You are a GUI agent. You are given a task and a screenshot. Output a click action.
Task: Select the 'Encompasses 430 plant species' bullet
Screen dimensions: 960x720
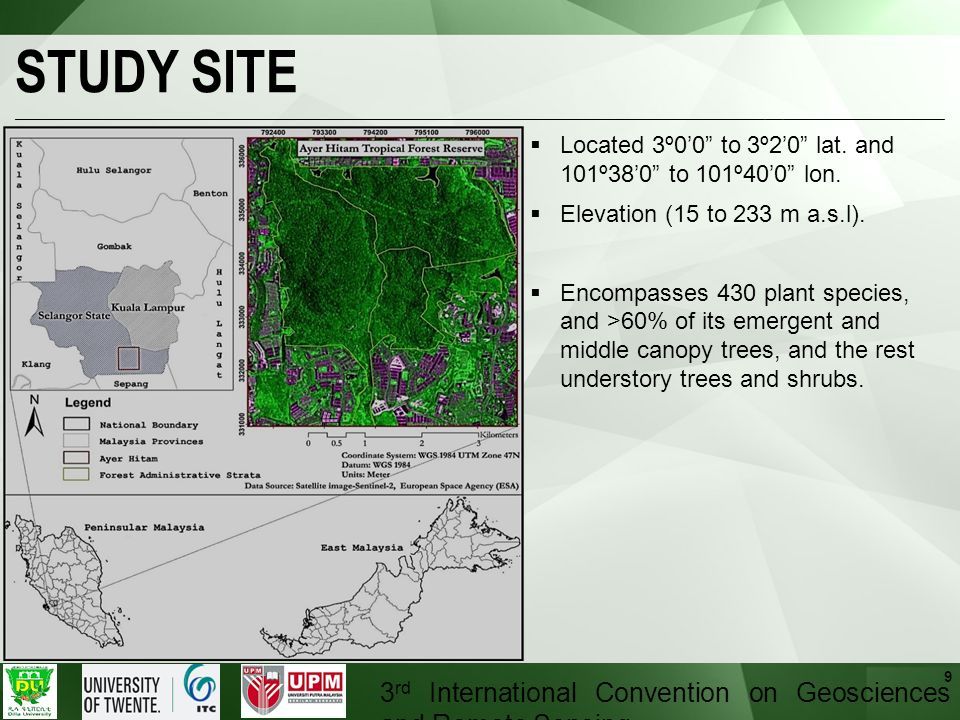coord(737,336)
